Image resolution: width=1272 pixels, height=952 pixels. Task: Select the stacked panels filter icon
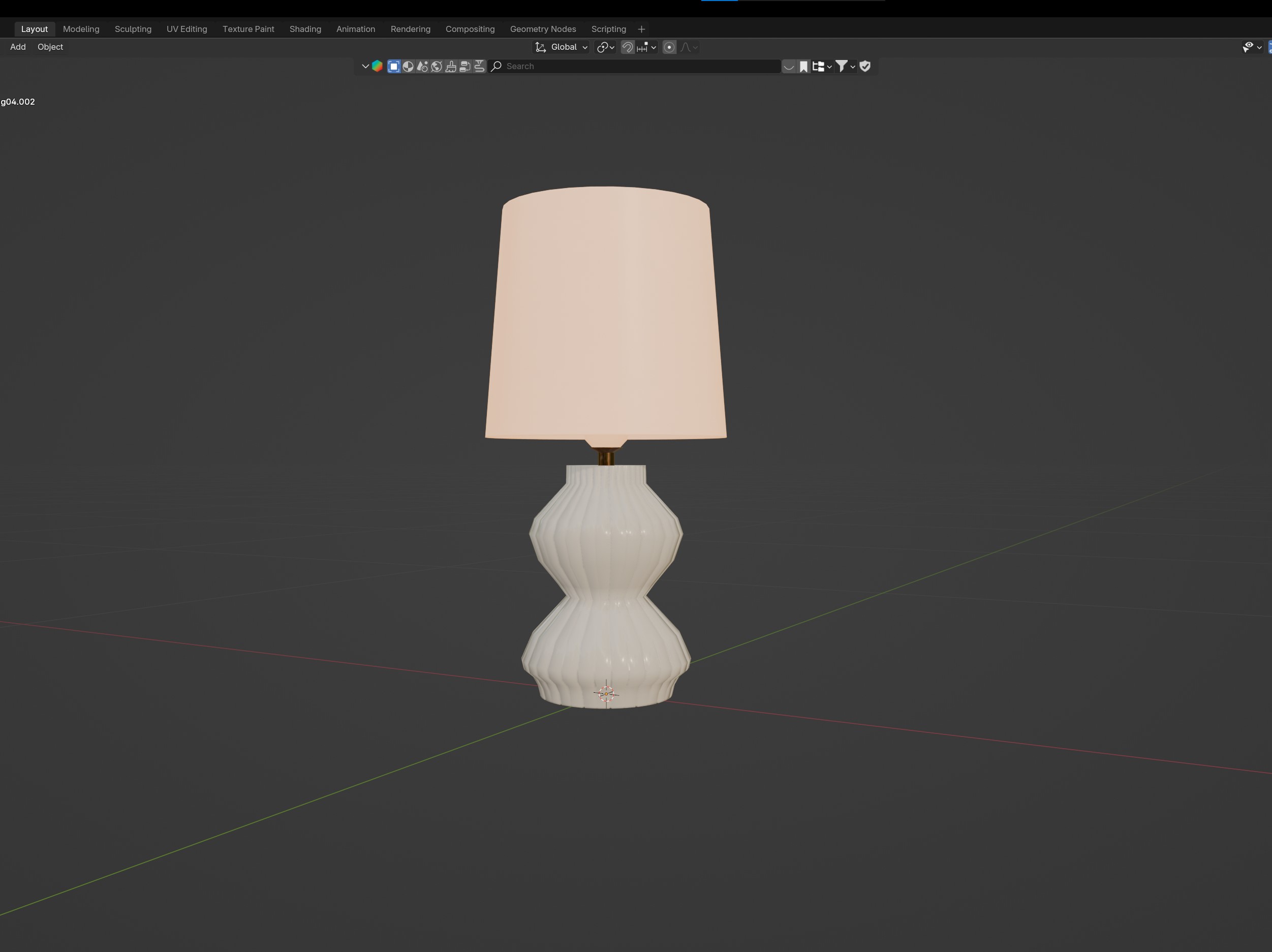[x=465, y=66]
